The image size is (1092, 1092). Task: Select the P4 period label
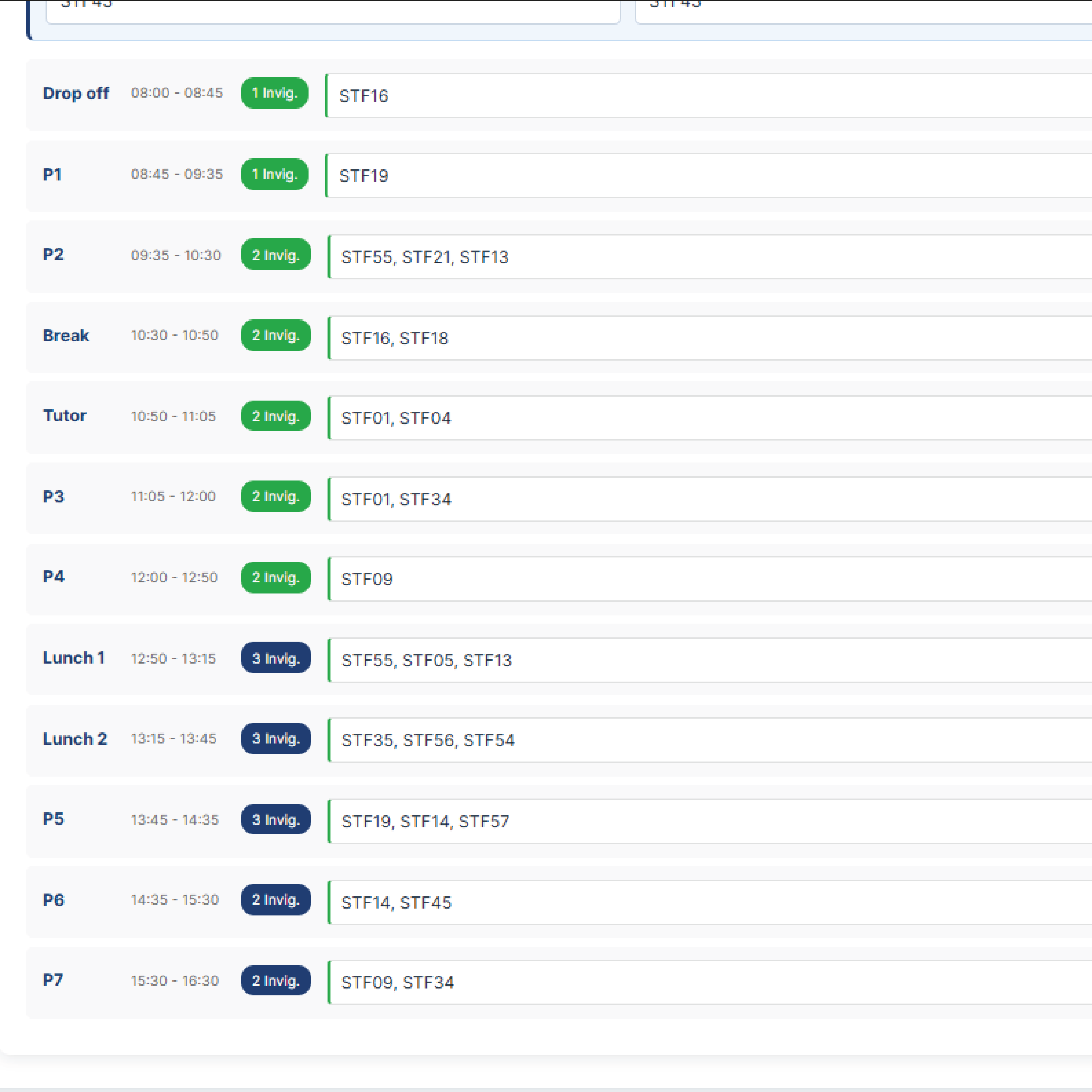pyautogui.click(x=54, y=576)
